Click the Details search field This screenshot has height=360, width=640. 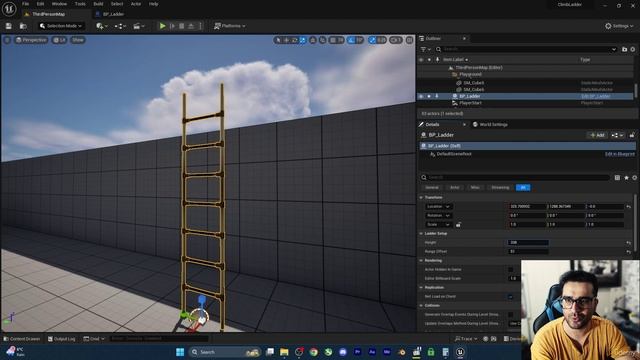[x=515, y=178]
